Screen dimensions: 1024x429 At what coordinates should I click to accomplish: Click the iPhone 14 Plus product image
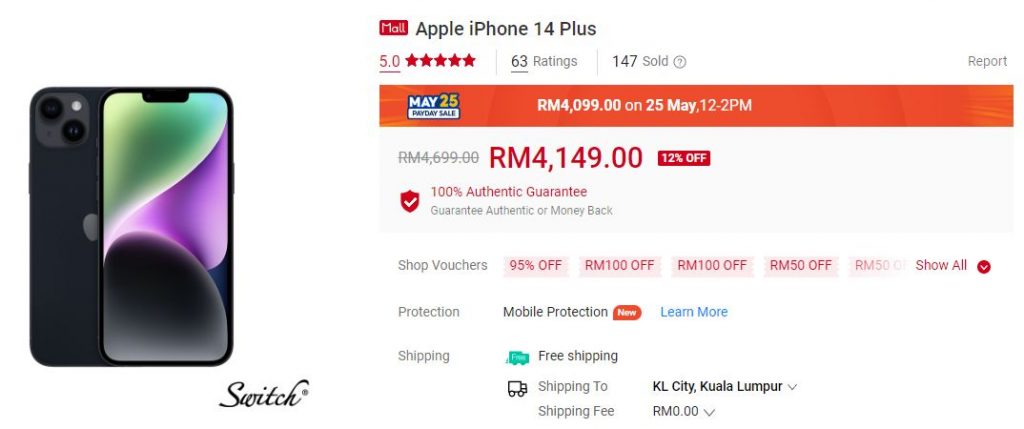(x=131, y=226)
